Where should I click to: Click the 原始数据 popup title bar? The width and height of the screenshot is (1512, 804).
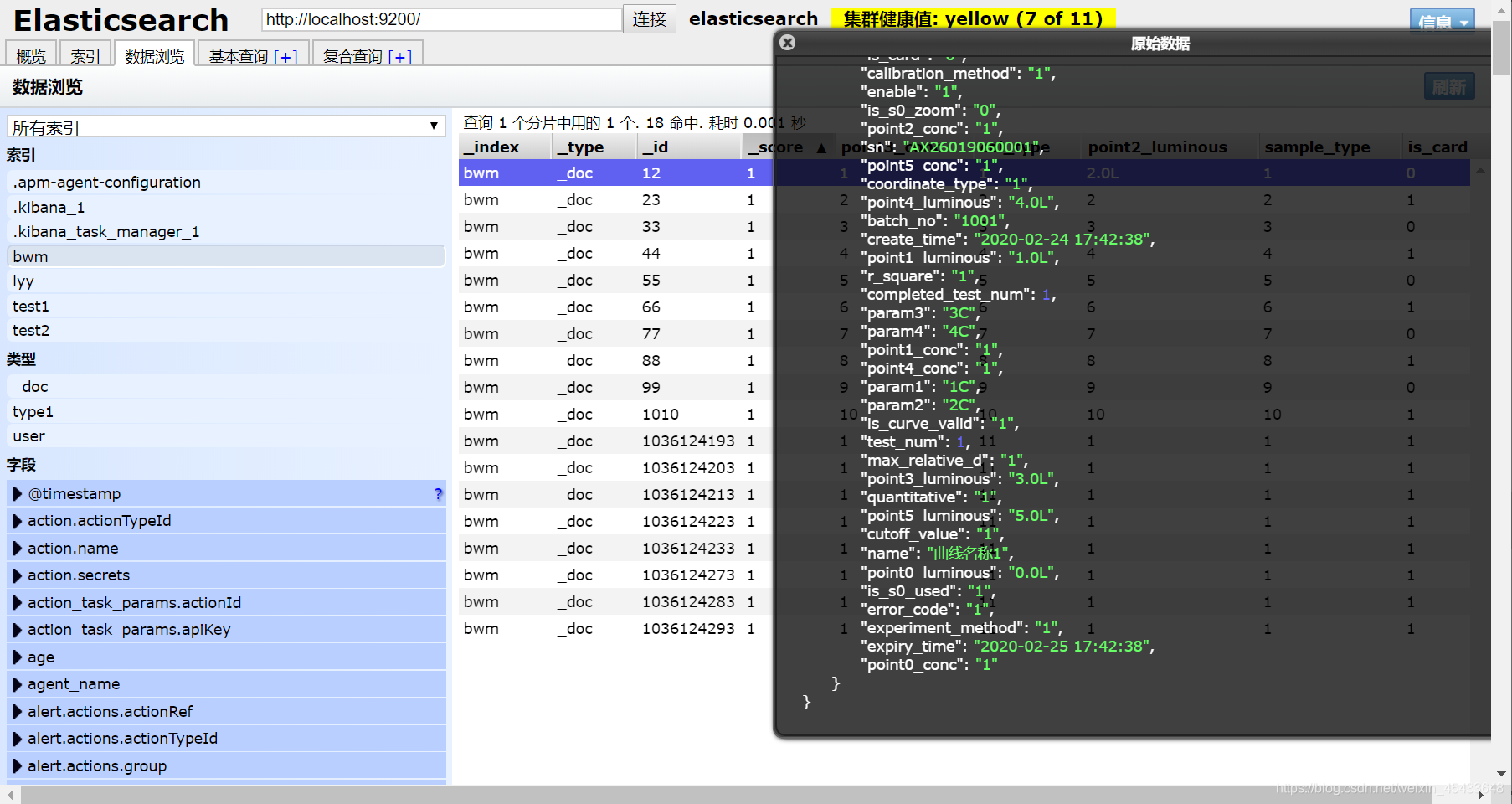1160,43
